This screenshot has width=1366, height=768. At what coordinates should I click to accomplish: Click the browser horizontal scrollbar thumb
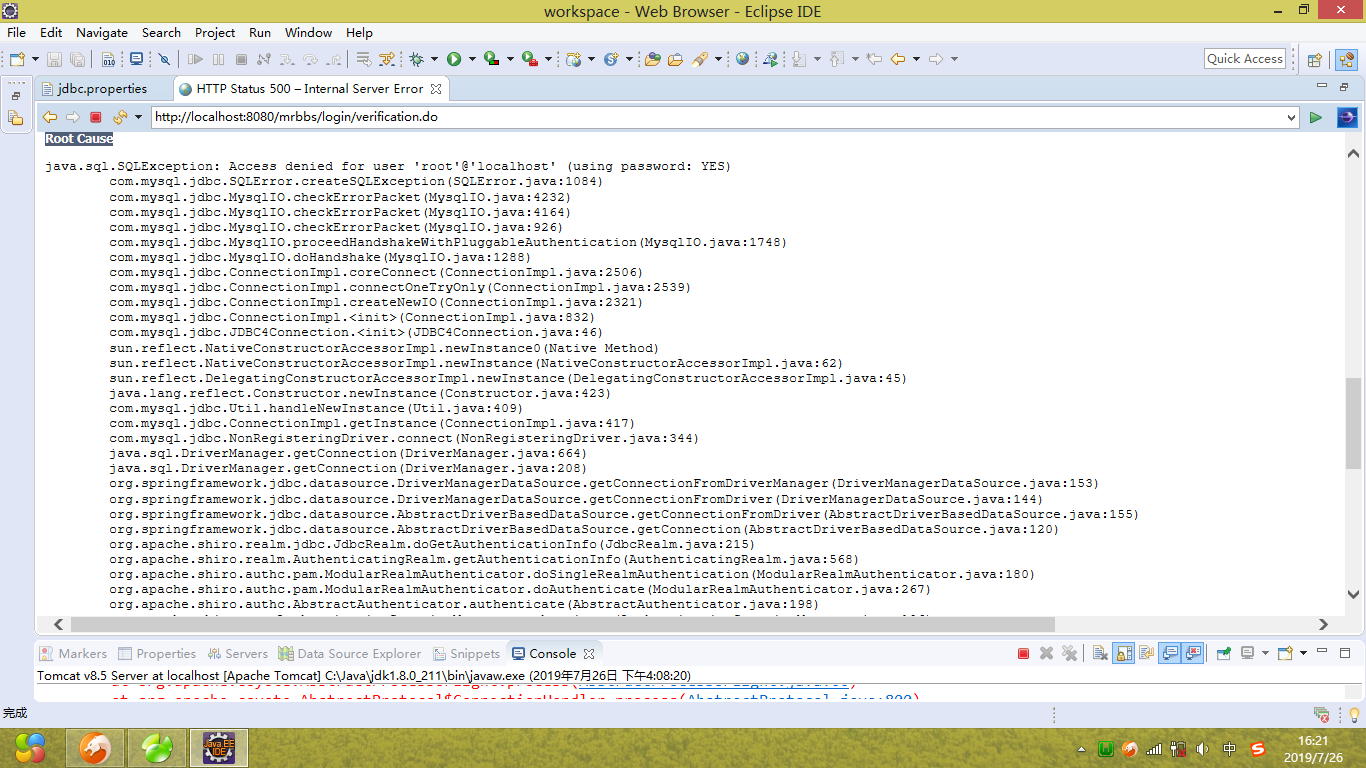561,624
